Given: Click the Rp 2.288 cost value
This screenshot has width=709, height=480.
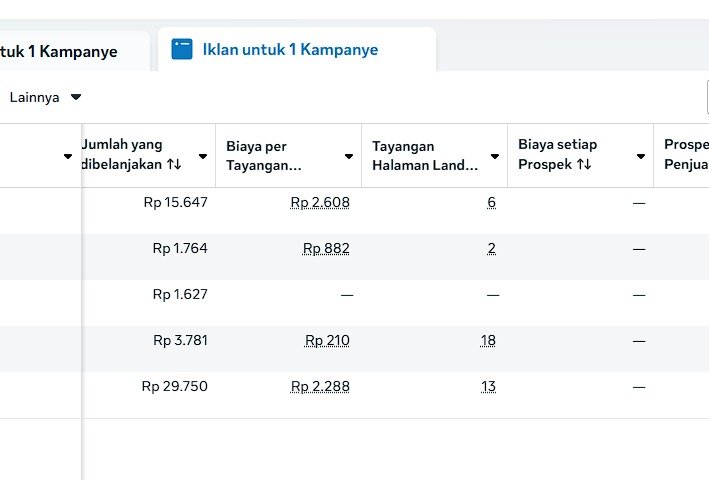Looking at the screenshot, I should pos(320,386).
